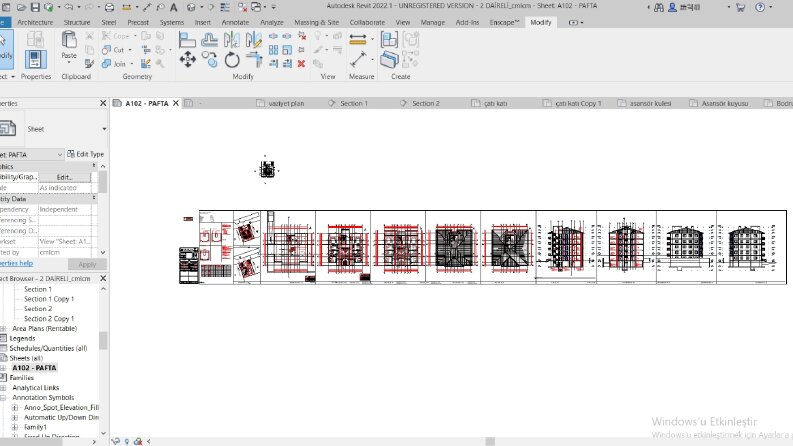The image size is (793, 446).
Task: Select the Scale tool icon
Action: tap(287, 50)
